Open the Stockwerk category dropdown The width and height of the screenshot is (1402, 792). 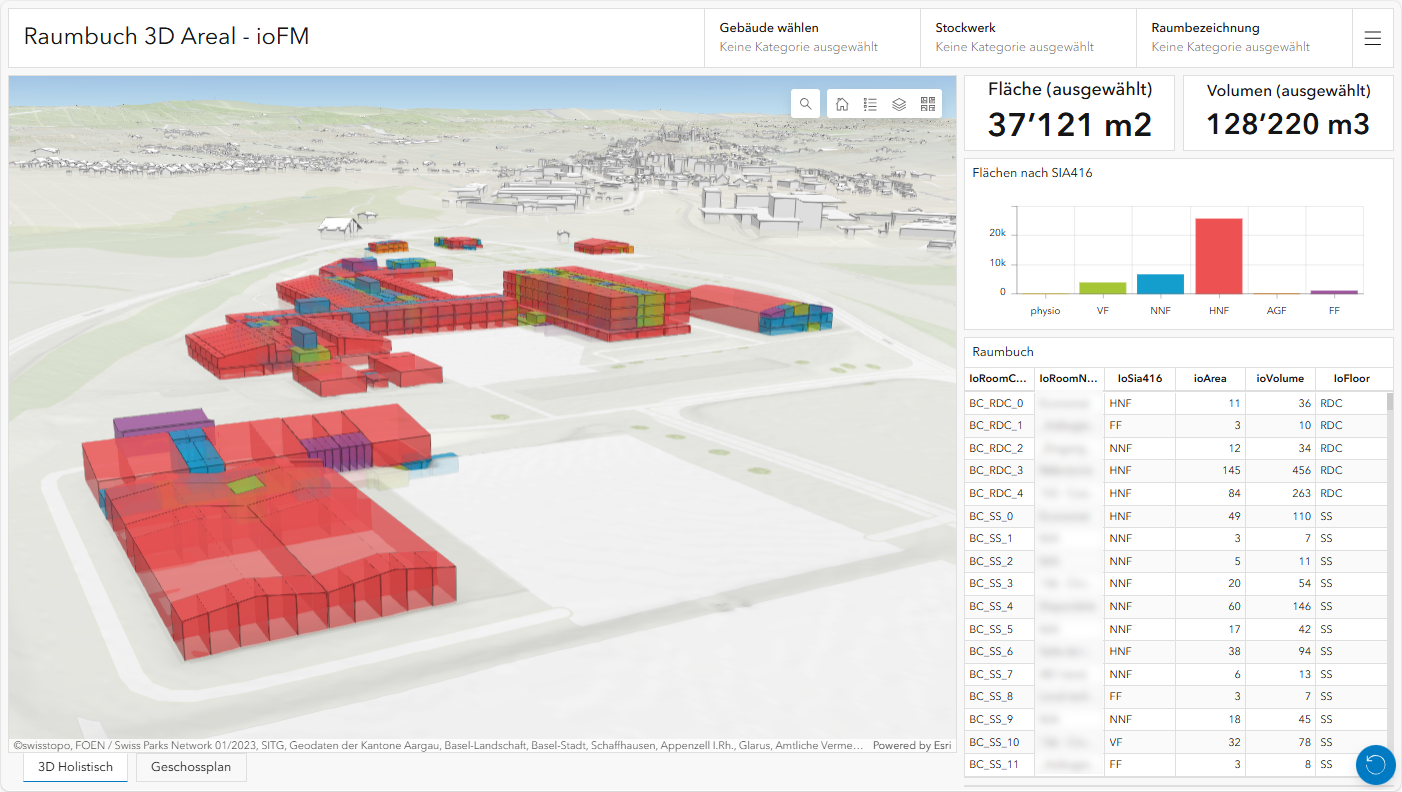pos(1027,38)
